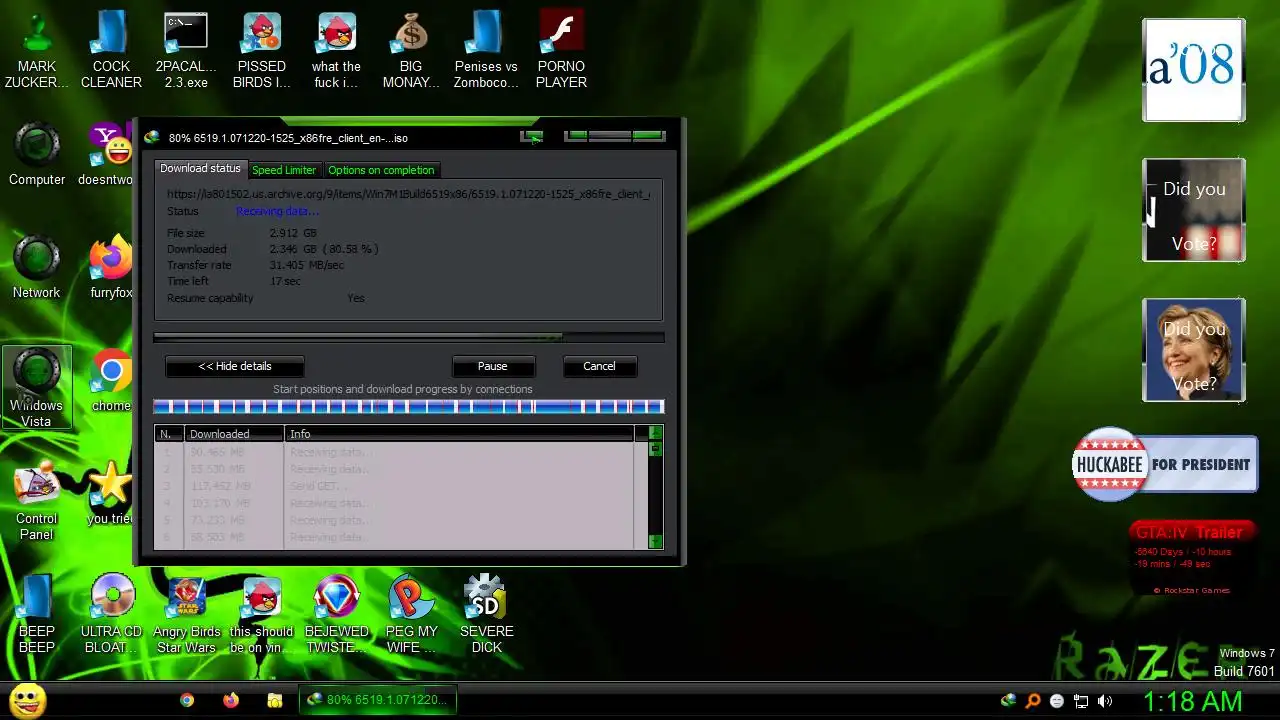Viewport: 1280px width, 720px height.
Task: Select the Windows Vista desktop icon
Action: pos(37,388)
